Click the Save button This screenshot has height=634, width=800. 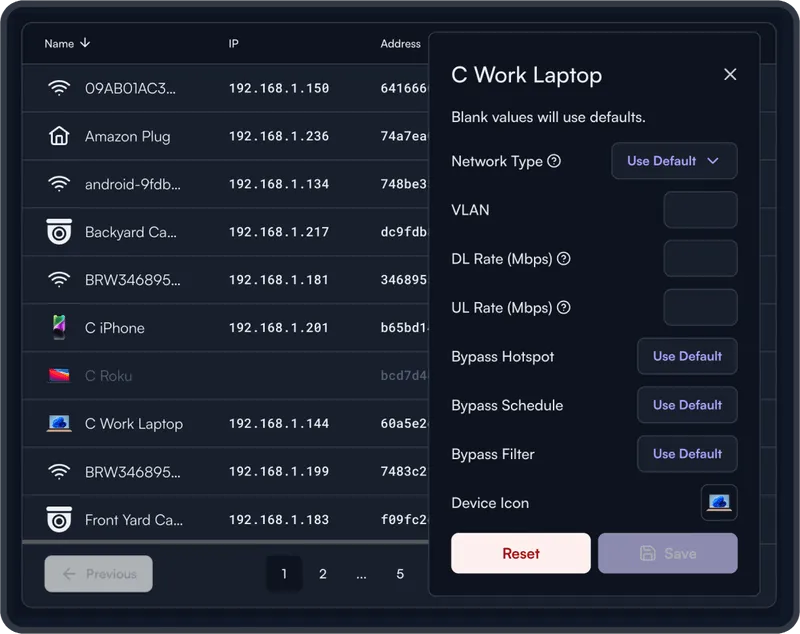[668, 553]
